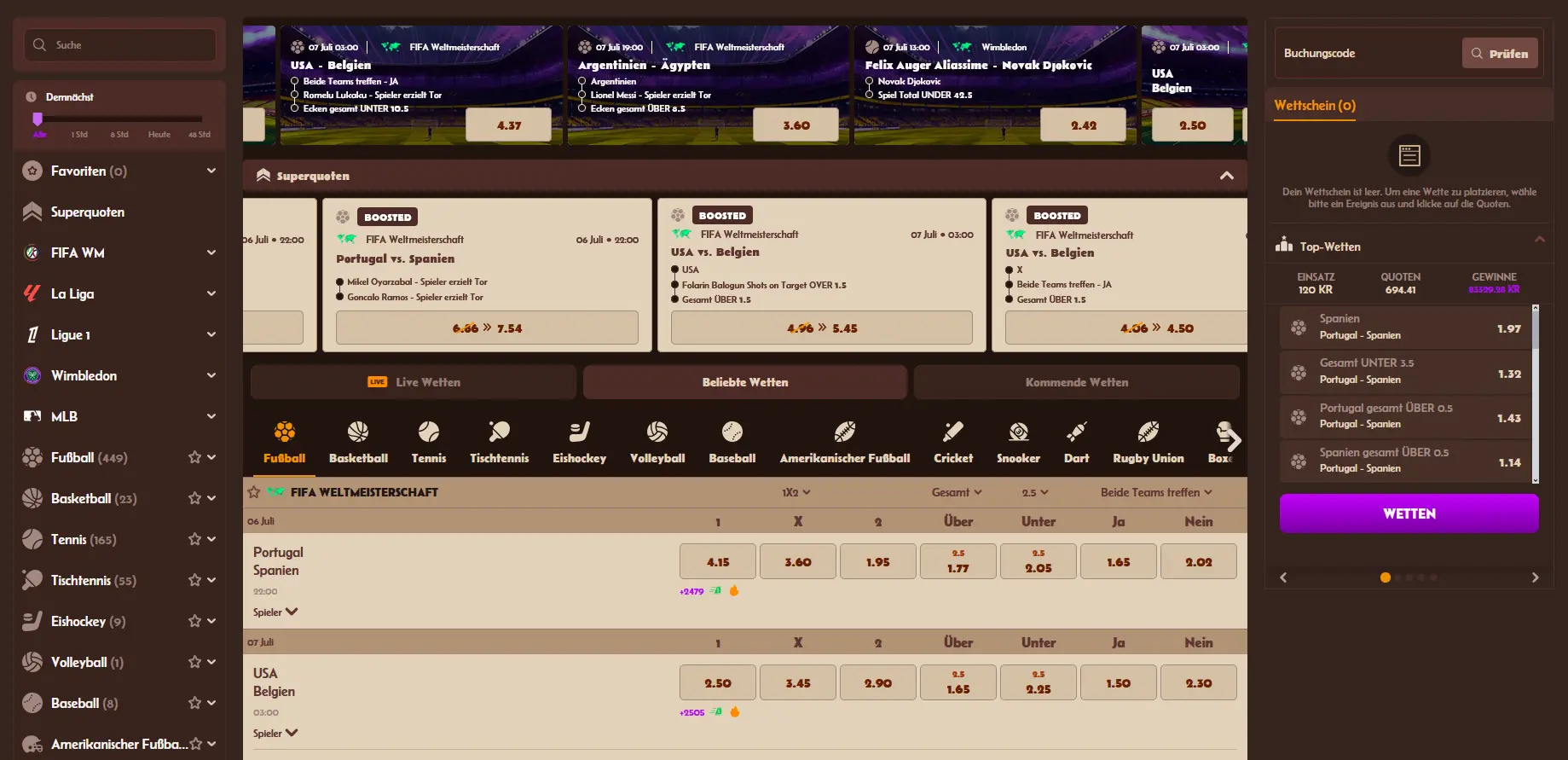Pick odds 4.15 for Portugal win

pos(718,561)
